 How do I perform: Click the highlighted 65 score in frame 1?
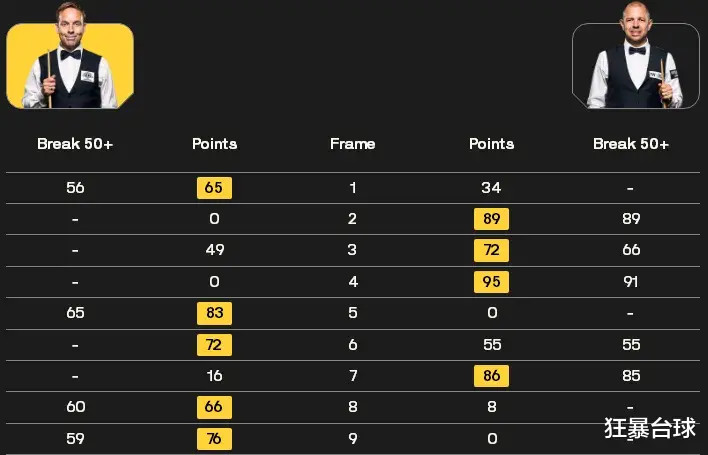click(x=214, y=188)
